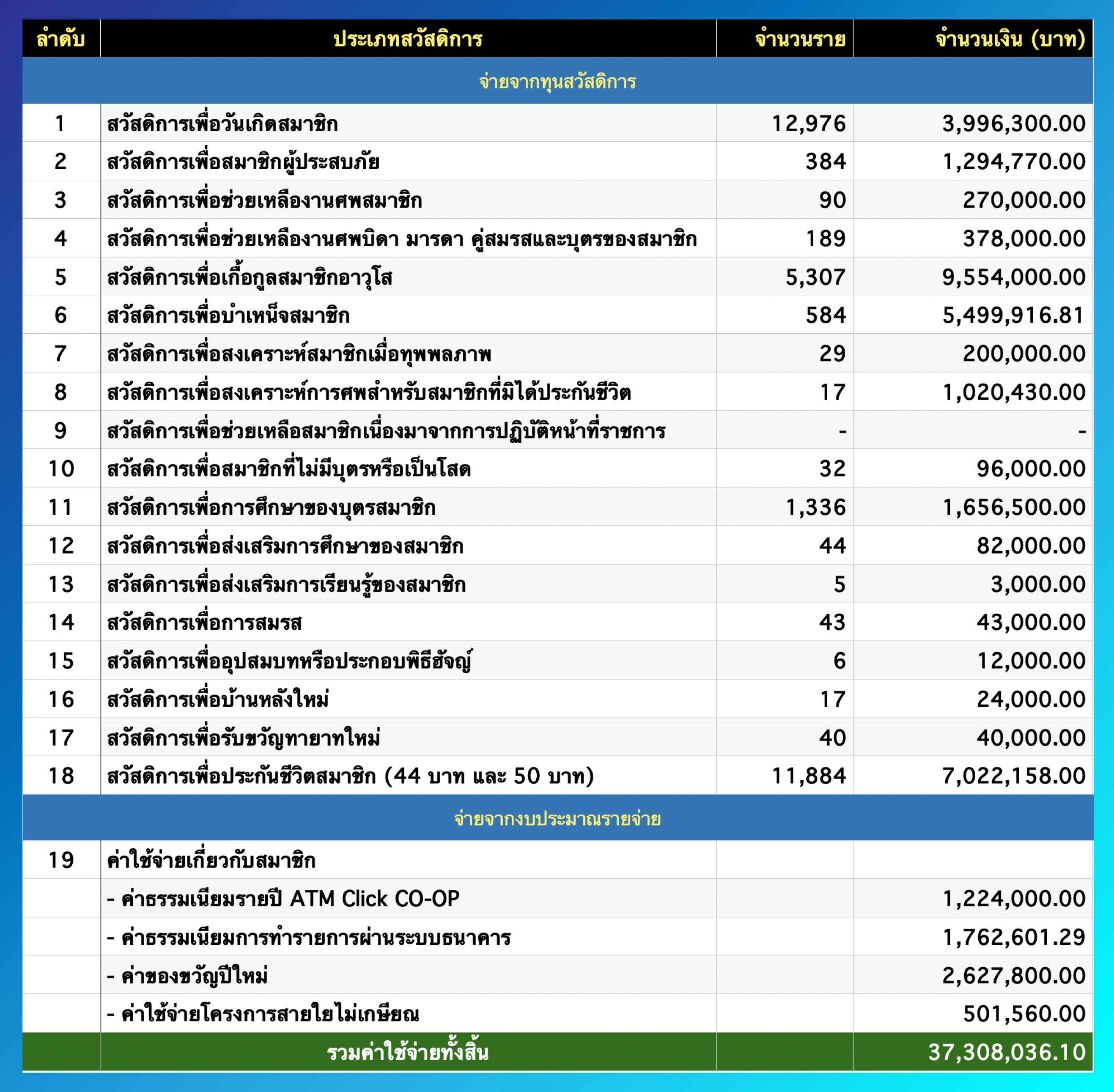1114x1092 pixels.
Task: Click amount 5,499,916.81 cell
Action: tap(1013, 316)
